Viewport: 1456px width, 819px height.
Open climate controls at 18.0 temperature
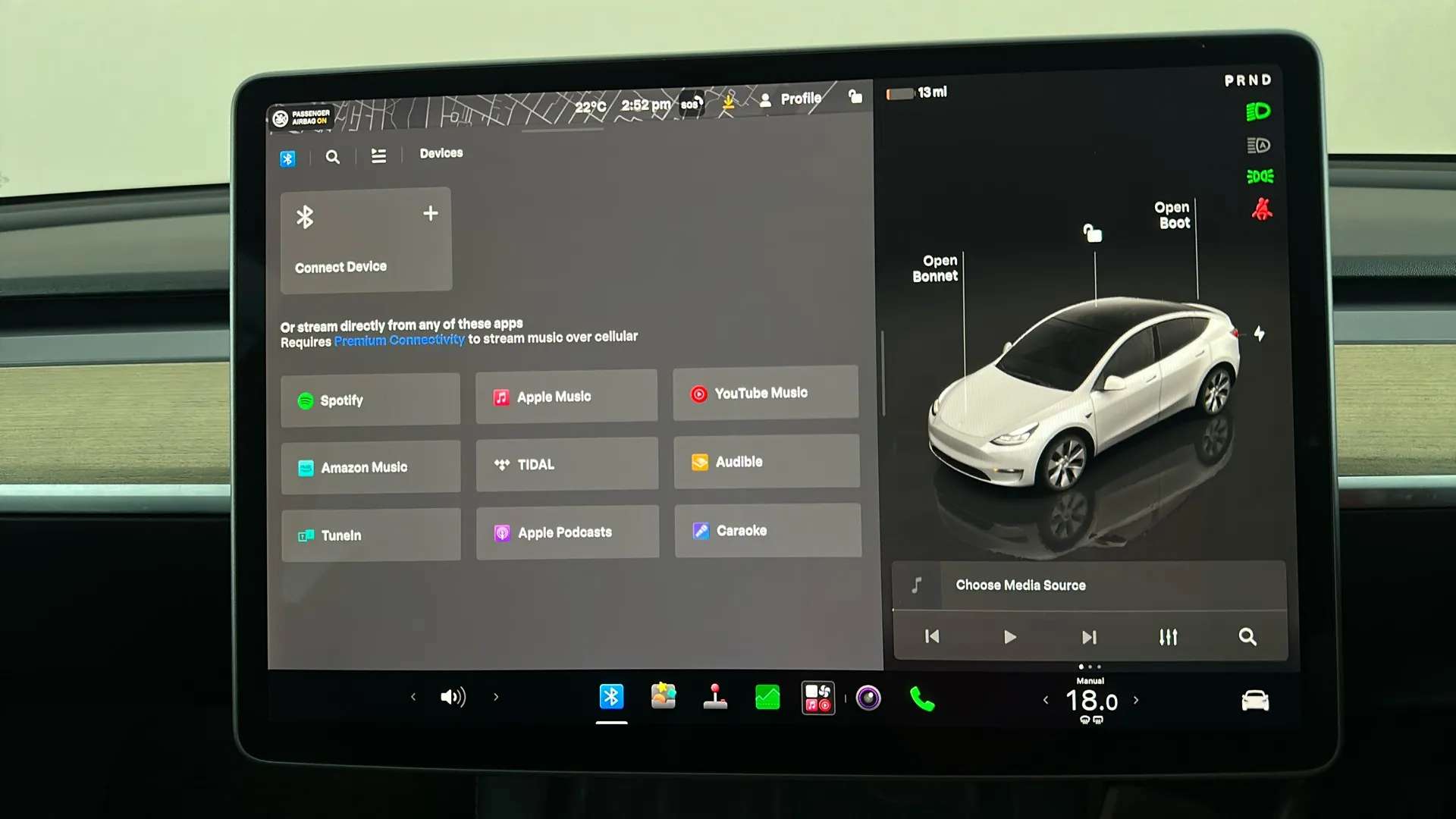pos(1091,701)
